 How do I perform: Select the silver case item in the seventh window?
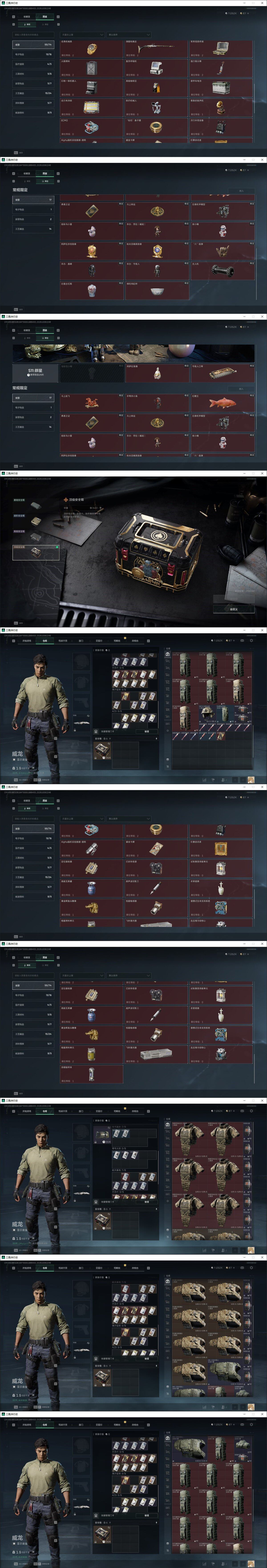click(157, 1054)
